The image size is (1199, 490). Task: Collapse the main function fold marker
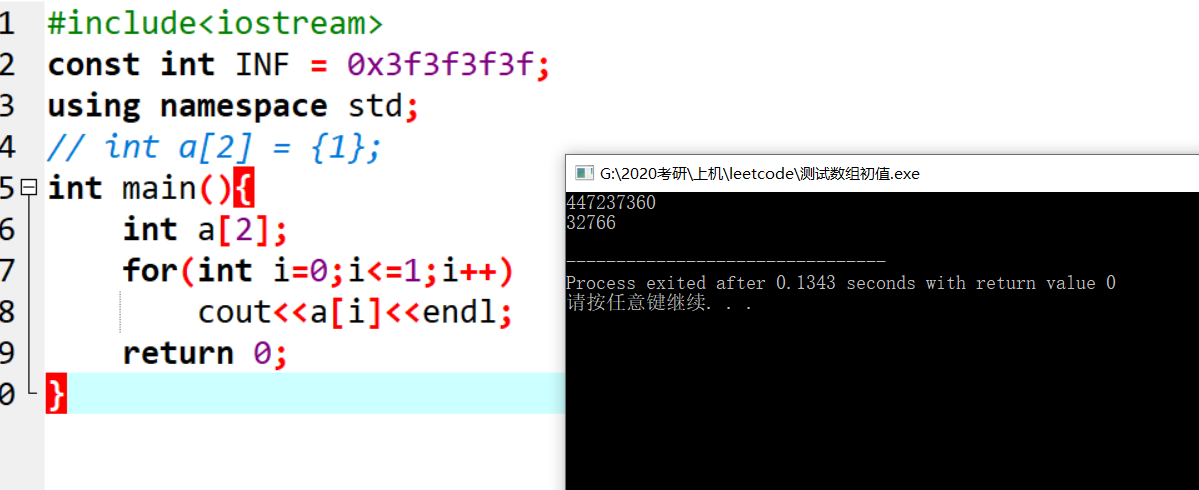(30, 187)
